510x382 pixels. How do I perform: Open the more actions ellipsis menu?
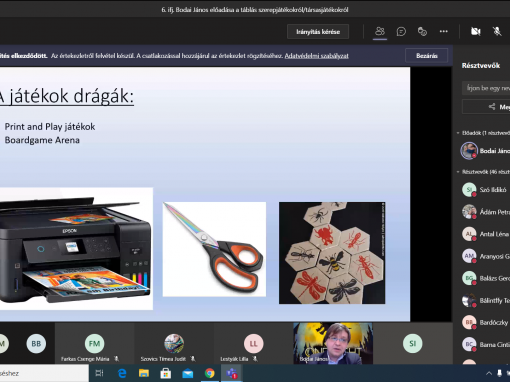[443, 31]
